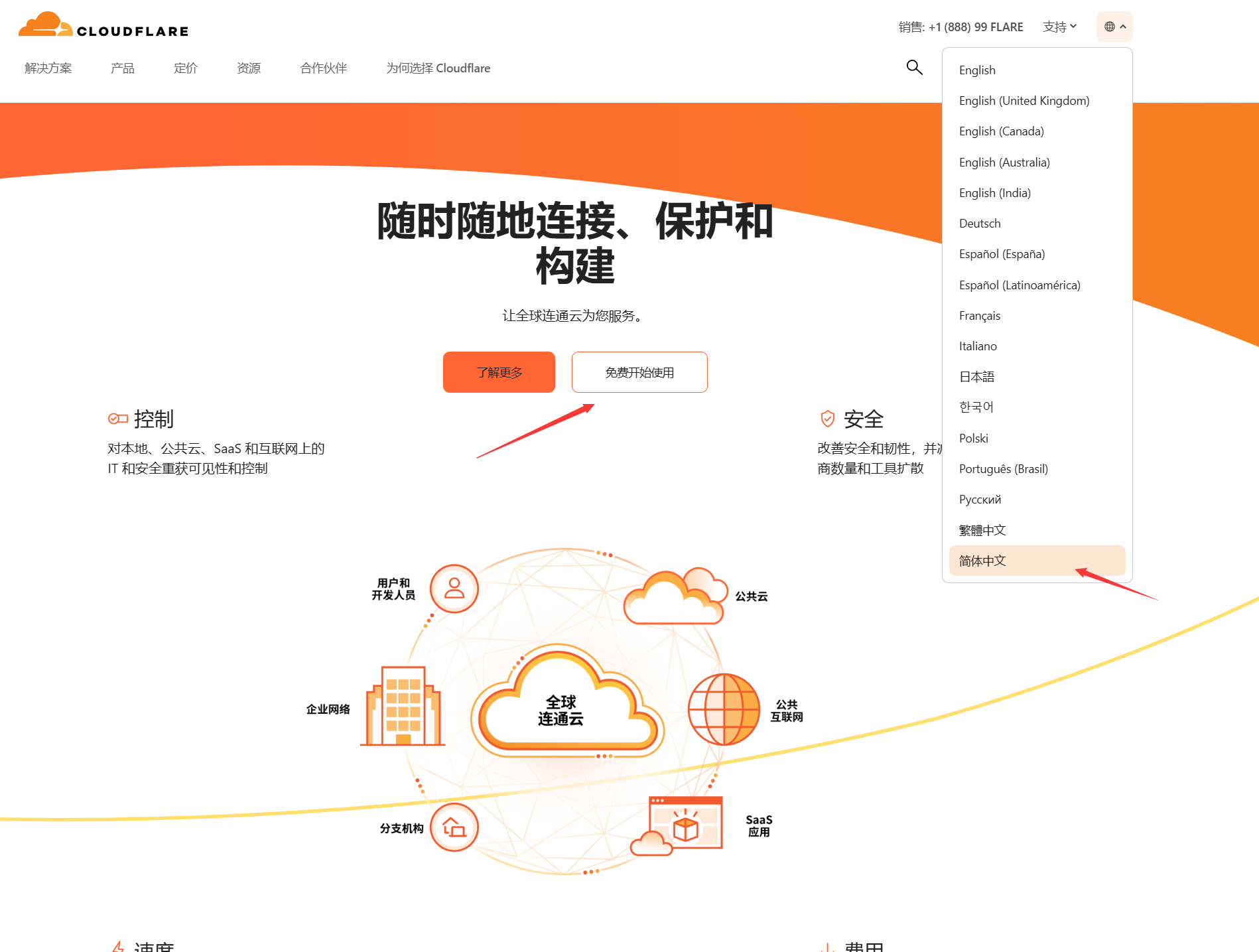This screenshot has width=1259, height=952.
Task: Collapse the globe language selector
Action: point(1114,27)
